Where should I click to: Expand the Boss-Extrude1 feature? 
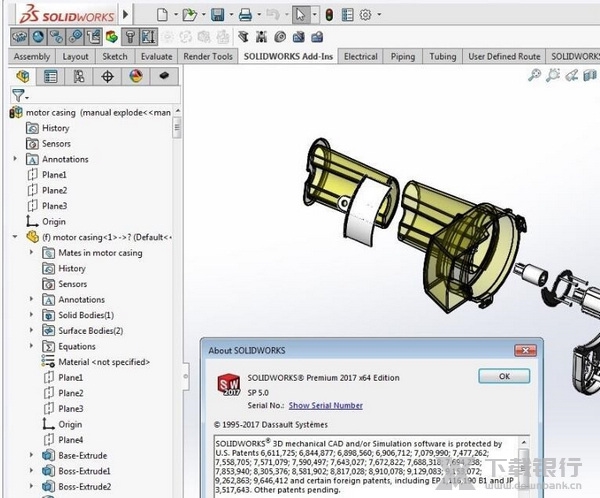click(x=31, y=470)
